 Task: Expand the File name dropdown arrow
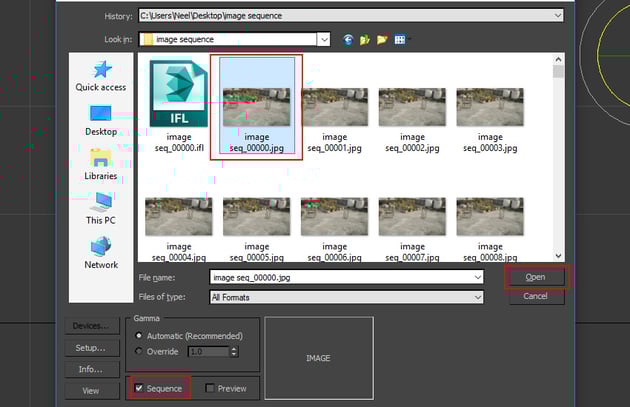click(x=478, y=277)
